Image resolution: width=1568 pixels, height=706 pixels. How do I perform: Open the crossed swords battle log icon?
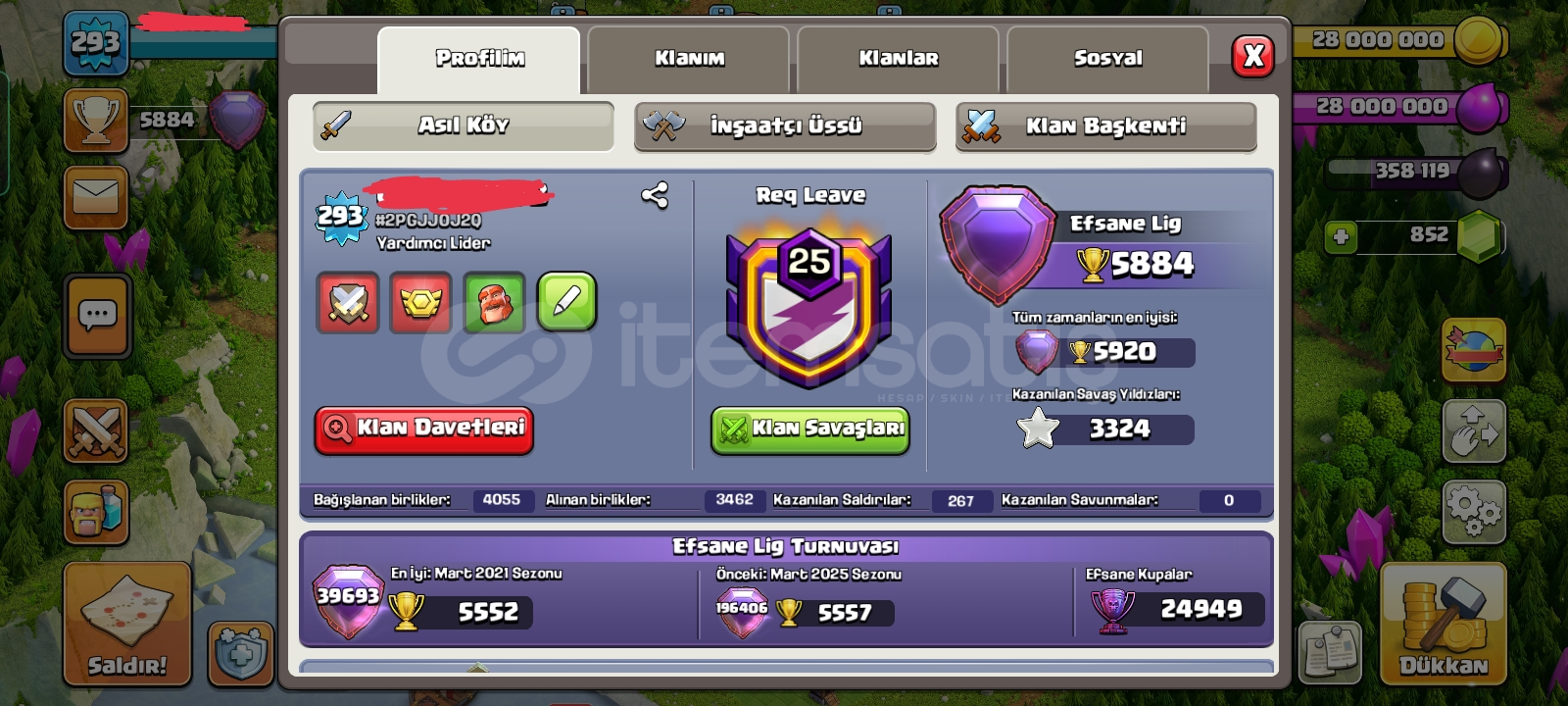[96, 430]
